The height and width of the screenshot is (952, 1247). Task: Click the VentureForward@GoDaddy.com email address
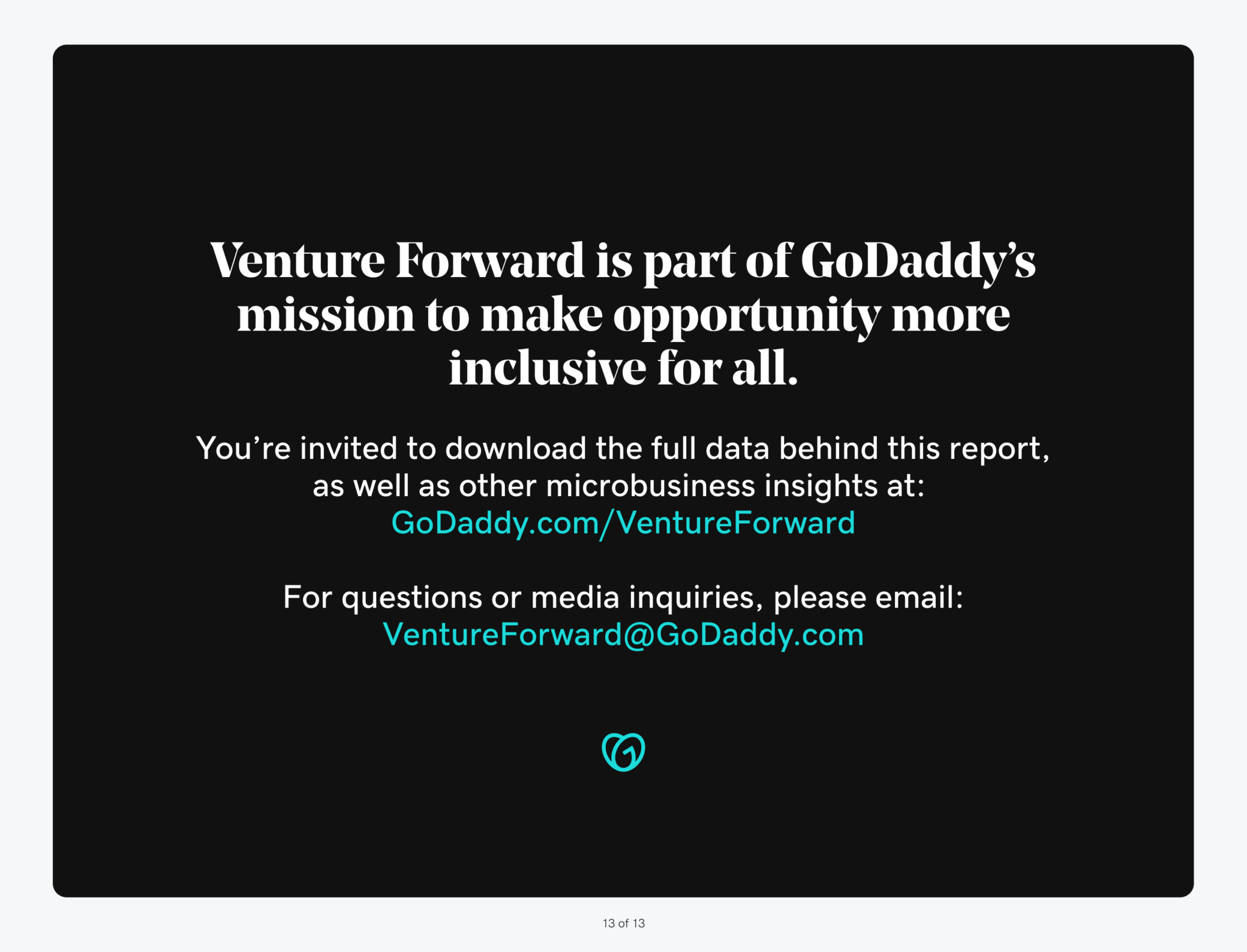pos(623,635)
